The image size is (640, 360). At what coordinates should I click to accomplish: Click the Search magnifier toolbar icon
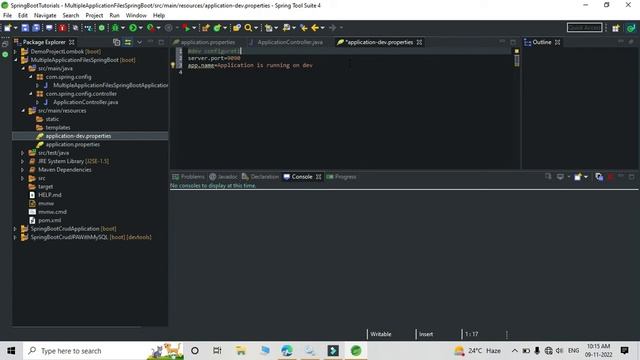point(248,28)
